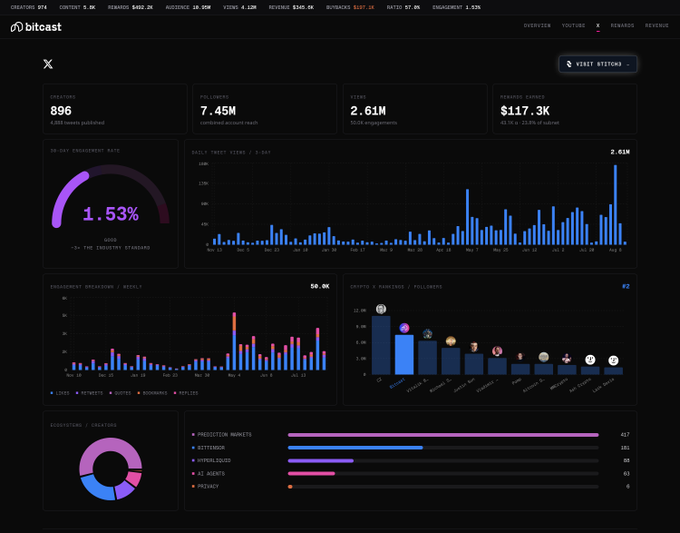
Task: Click the Revenue $345.6K ticker stat
Action: tap(291, 7)
